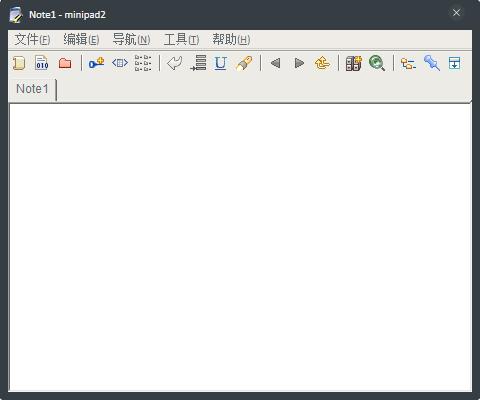
Task: Select the highlighter marker icon
Action: [x=244, y=63]
